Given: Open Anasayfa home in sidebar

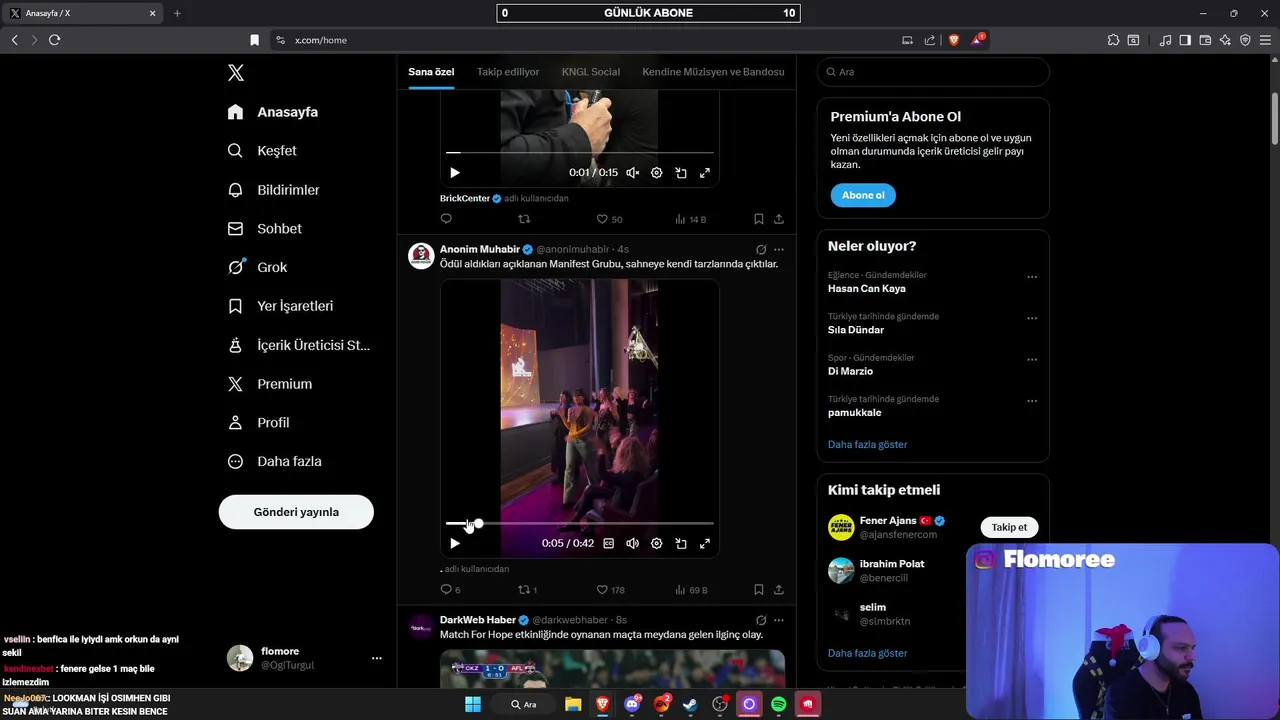Looking at the screenshot, I should pyautogui.click(x=273, y=112).
